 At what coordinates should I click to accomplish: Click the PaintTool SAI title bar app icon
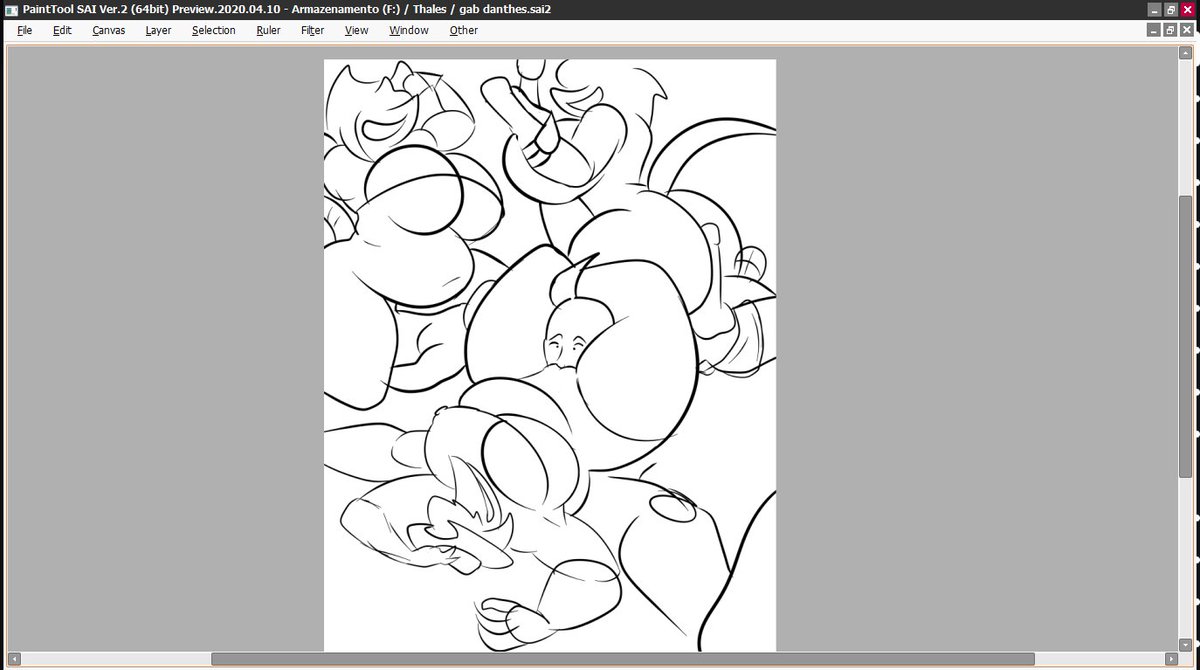click(x=11, y=9)
